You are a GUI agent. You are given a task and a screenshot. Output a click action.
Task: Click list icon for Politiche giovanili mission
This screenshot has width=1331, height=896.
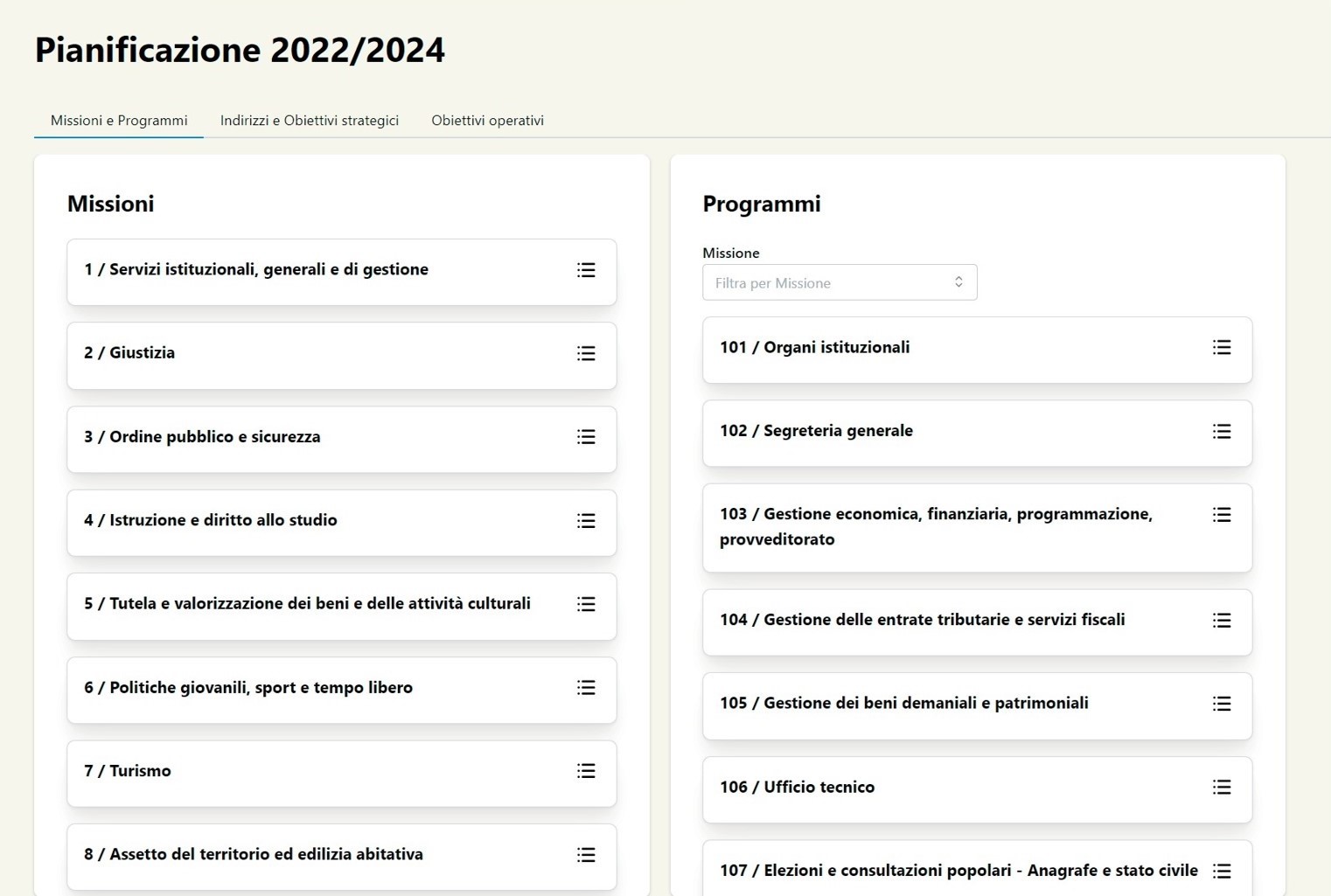[x=586, y=688]
